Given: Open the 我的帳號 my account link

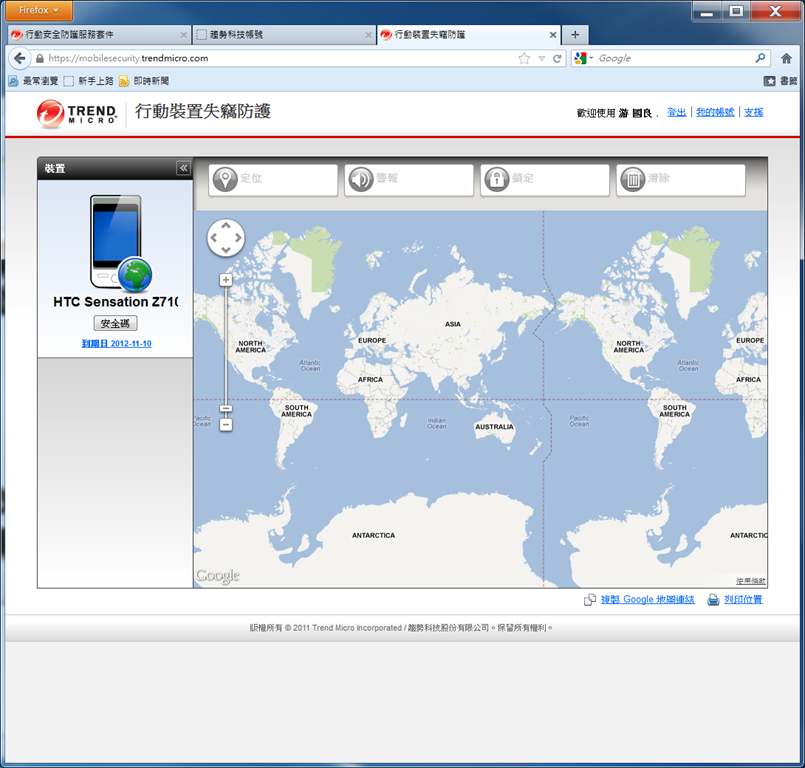Looking at the screenshot, I should pyautogui.click(x=715, y=112).
